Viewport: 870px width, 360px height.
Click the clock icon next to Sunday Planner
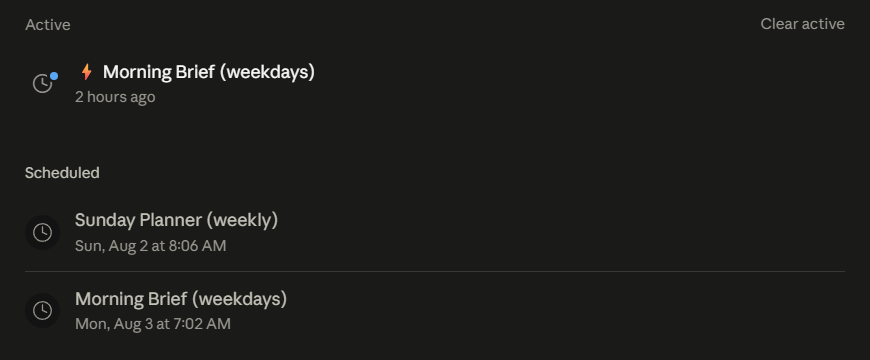pyautogui.click(x=42, y=232)
